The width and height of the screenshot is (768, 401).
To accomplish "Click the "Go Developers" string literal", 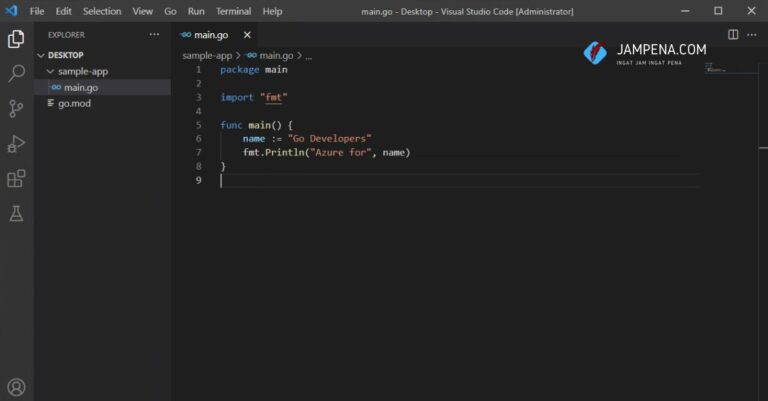I will click(330, 139).
